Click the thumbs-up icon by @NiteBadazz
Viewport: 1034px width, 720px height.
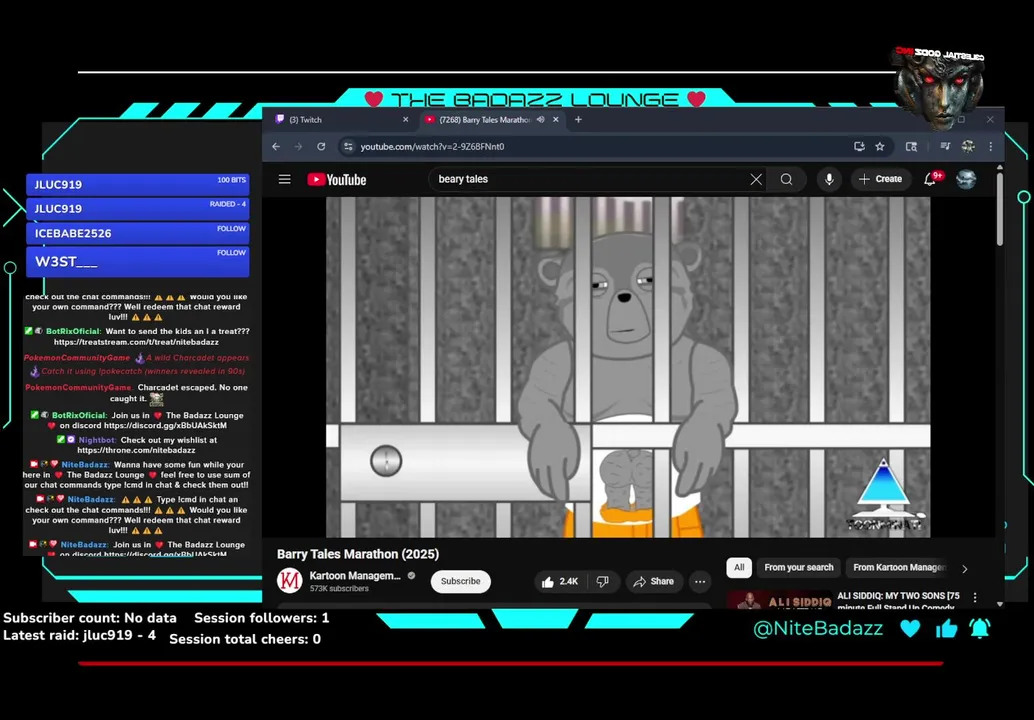click(946, 628)
